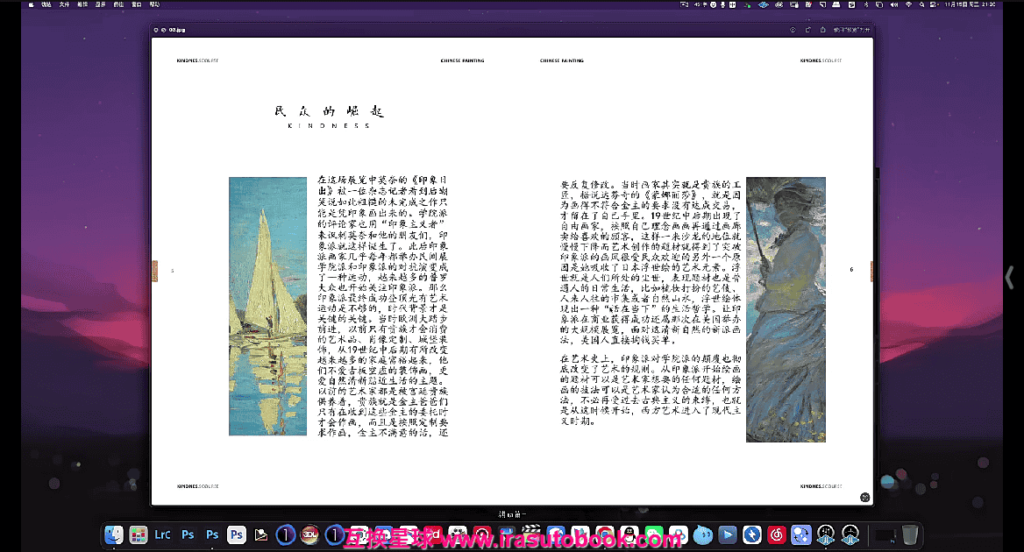Click the sailboat painting image
Image resolution: width=1024 pixels, height=552 pixels.
[x=268, y=306]
